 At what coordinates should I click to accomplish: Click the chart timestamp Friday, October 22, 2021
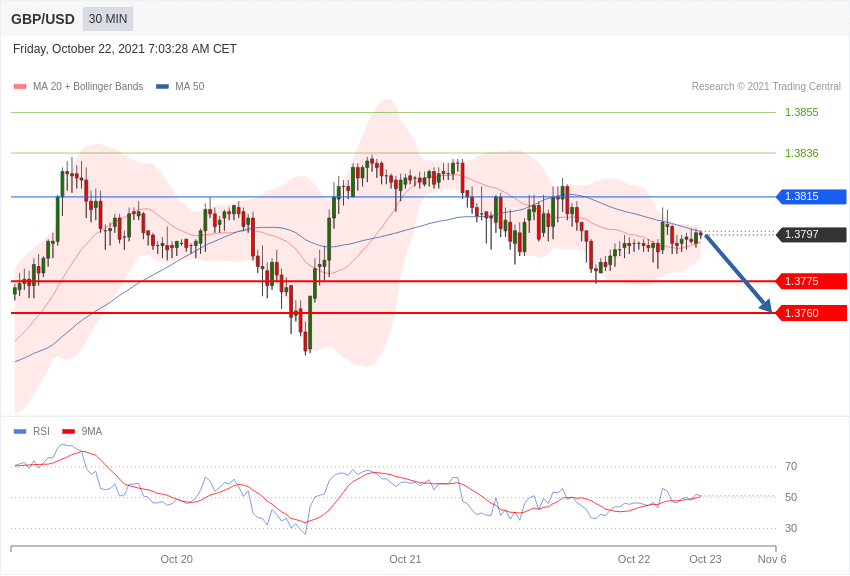point(125,49)
